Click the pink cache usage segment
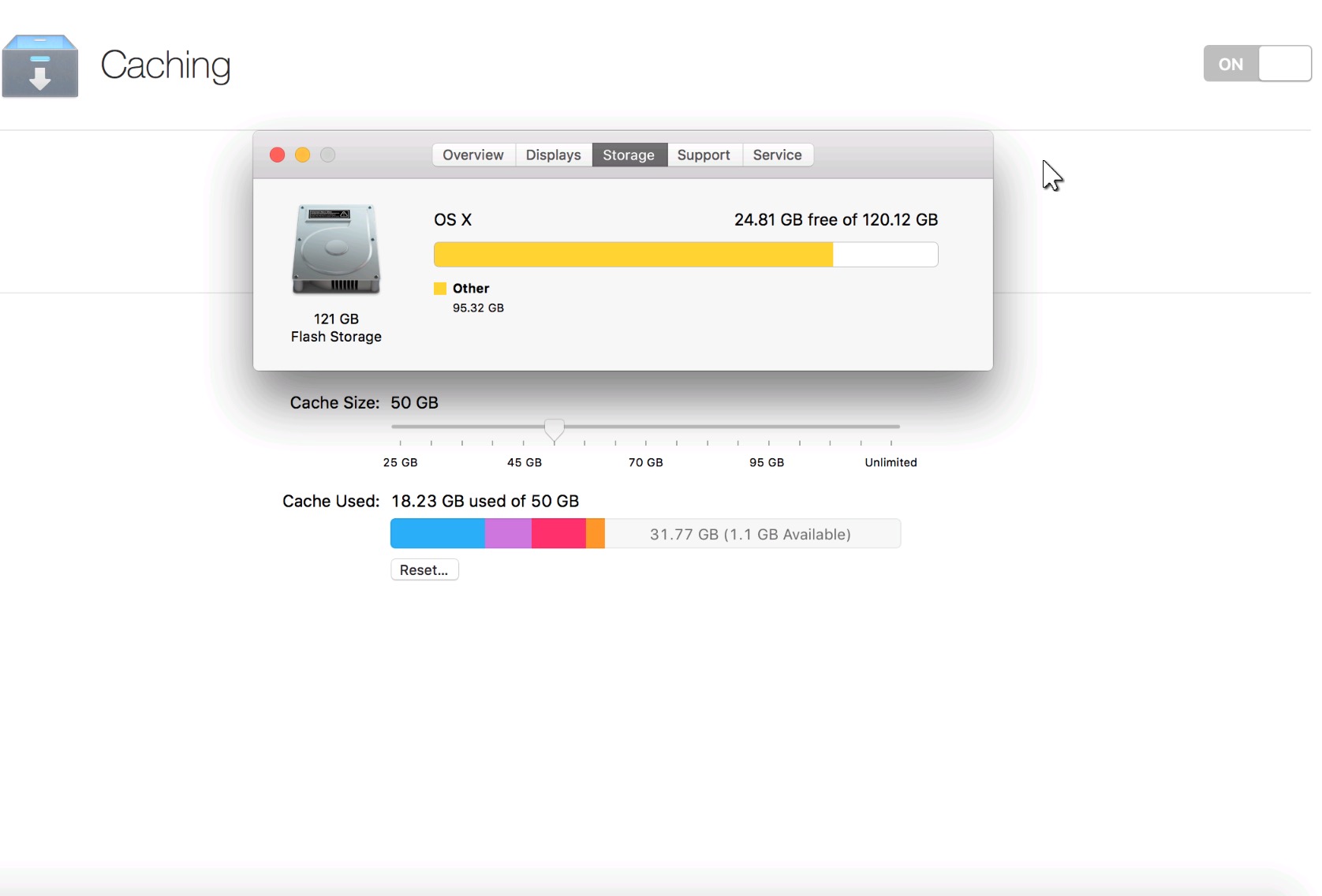 [x=558, y=534]
